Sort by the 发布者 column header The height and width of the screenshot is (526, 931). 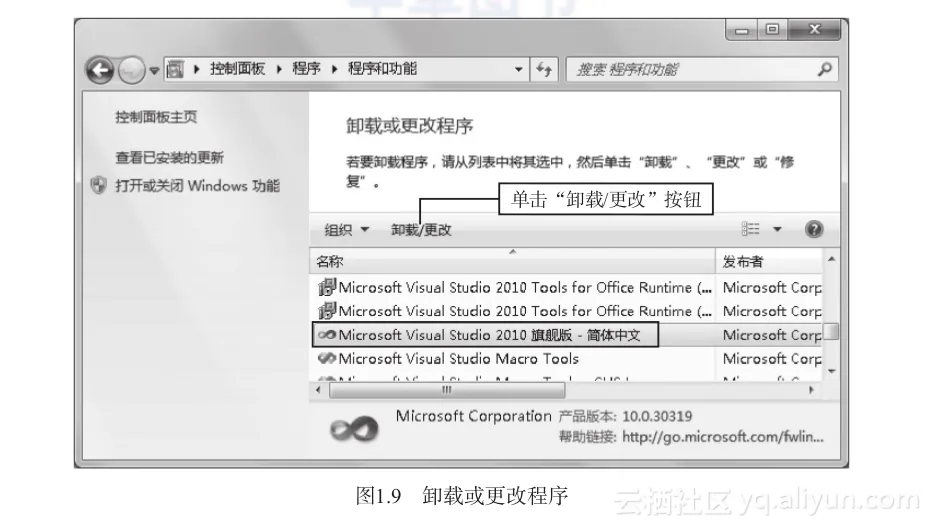tap(770, 261)
